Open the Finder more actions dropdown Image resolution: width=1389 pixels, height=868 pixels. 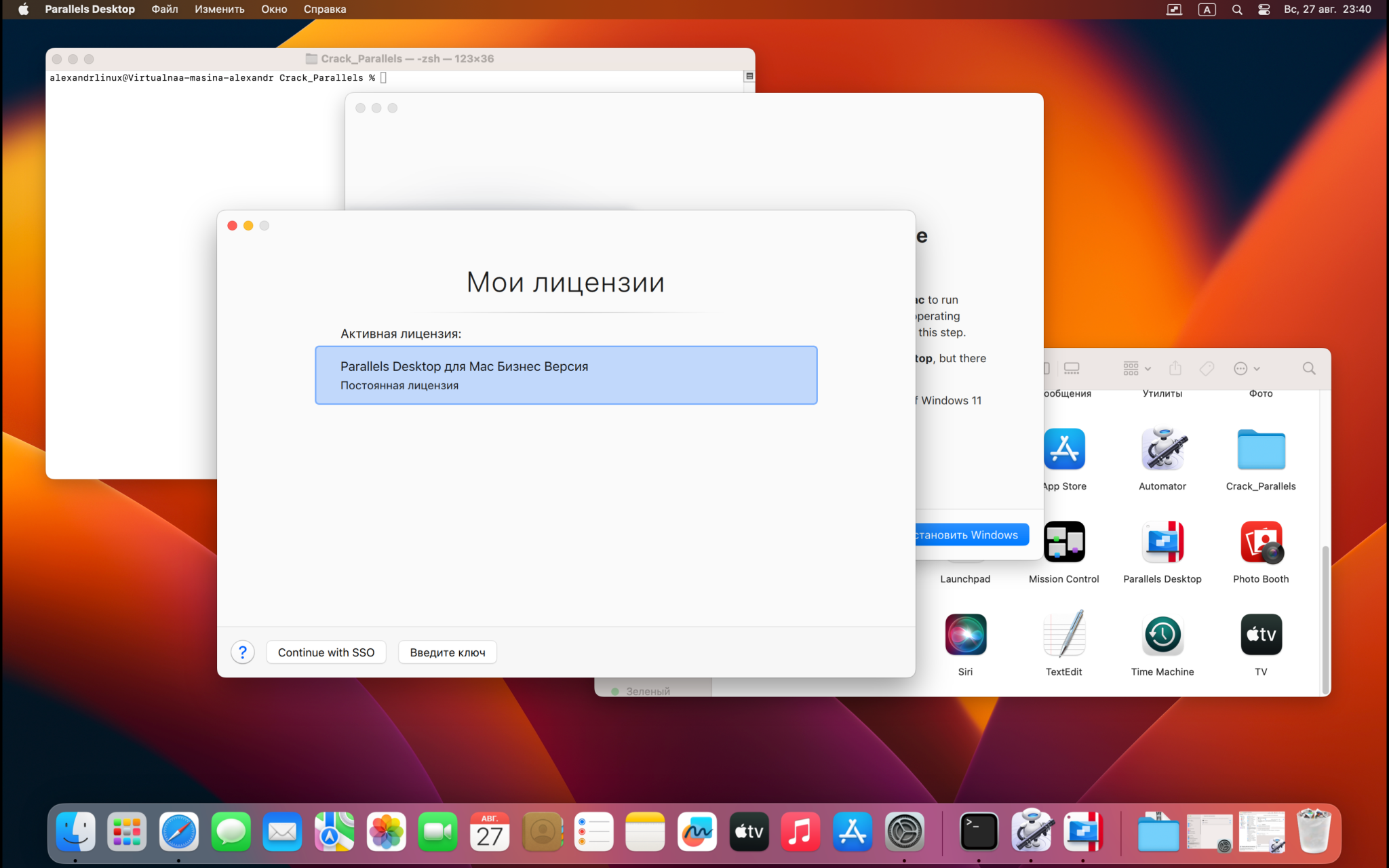click(x=1247, y=368)
